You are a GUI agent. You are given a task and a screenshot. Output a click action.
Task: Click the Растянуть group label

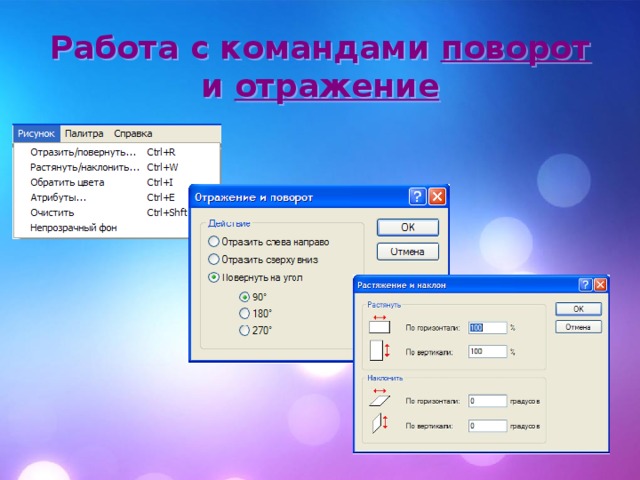pyautogui.click(x=384, y=305)
